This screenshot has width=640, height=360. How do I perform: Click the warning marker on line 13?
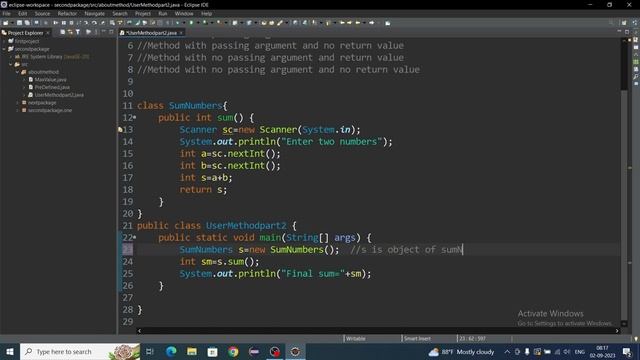pos(120,129)
